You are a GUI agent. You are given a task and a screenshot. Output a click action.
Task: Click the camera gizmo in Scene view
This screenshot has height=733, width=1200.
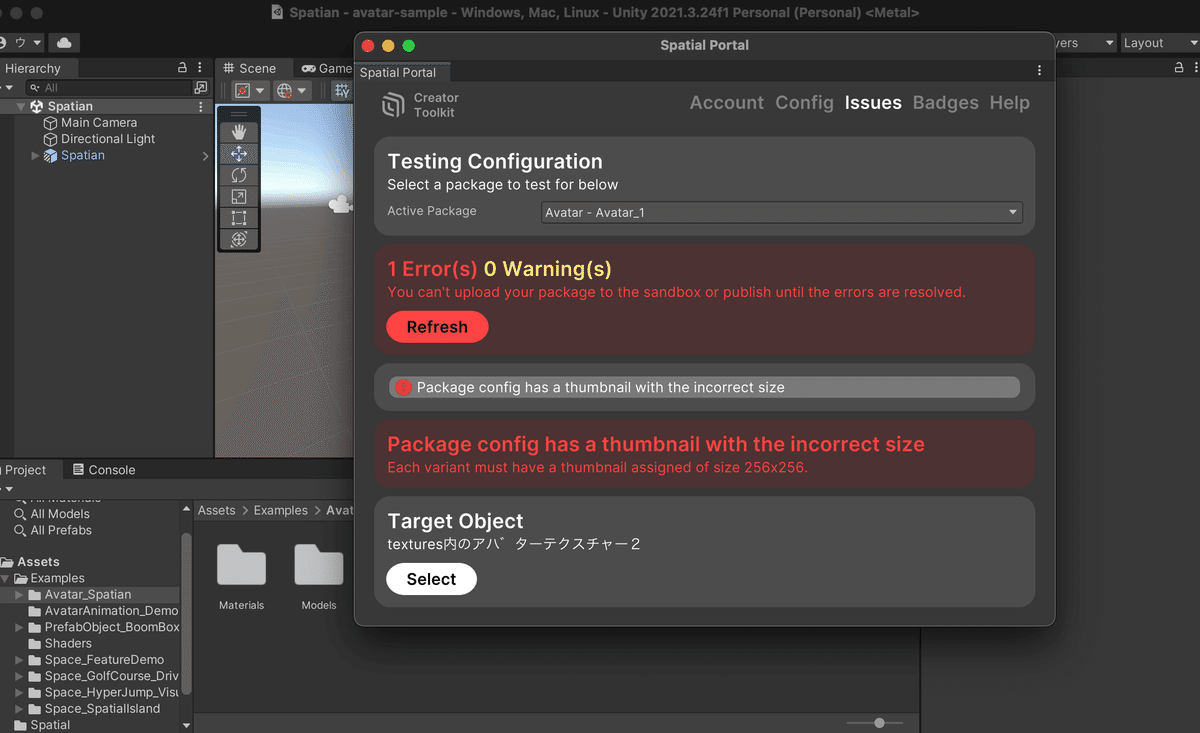point(340,205)
